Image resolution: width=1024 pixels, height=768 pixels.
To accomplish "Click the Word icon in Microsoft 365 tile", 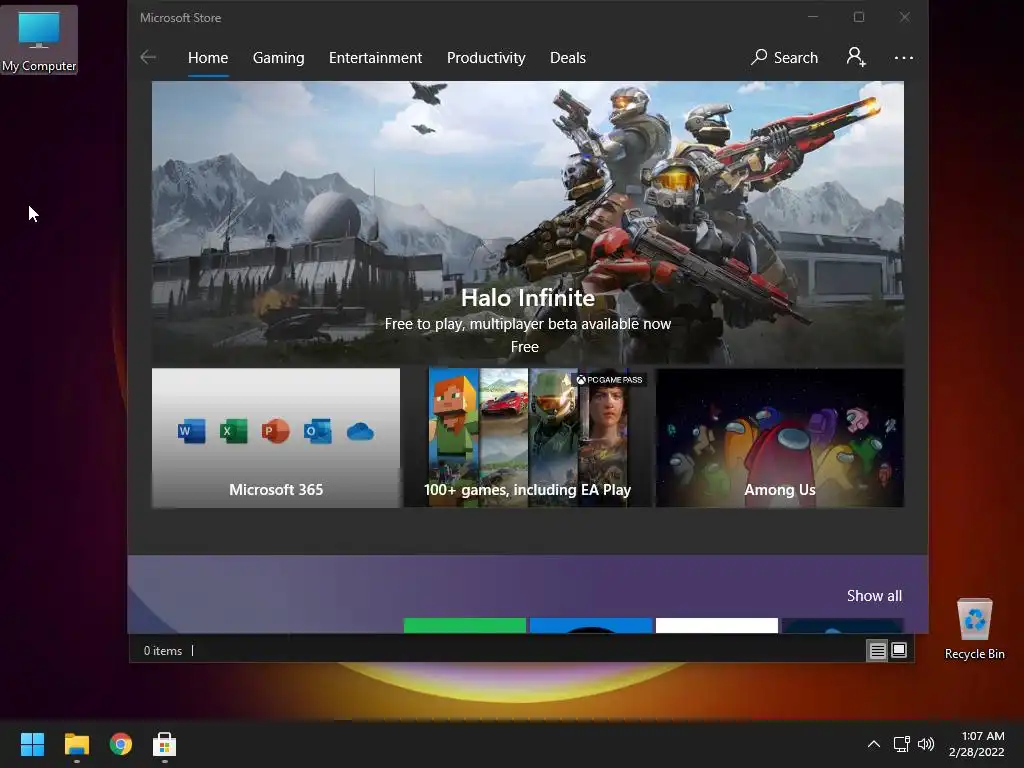I will click(x=191, y=431).
